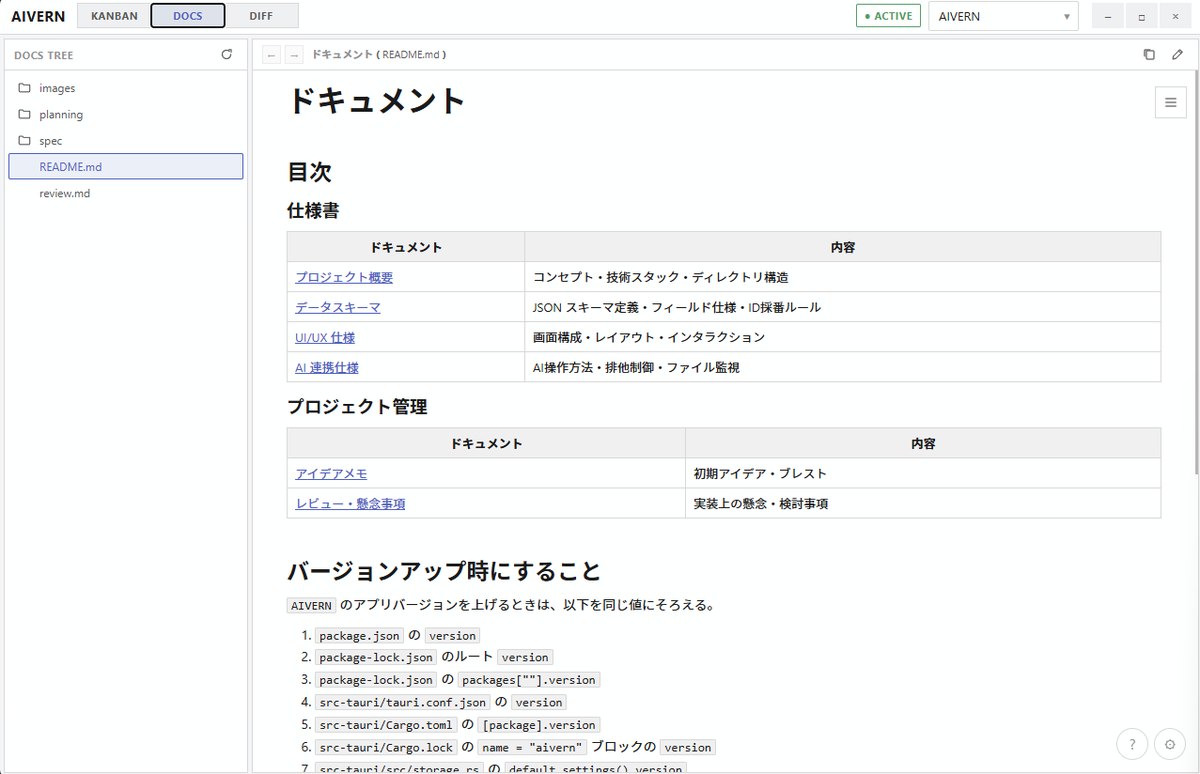Click the 仕様書 heading
Viewport: 1200px width, 774px height.
click(x=313, y=210)
